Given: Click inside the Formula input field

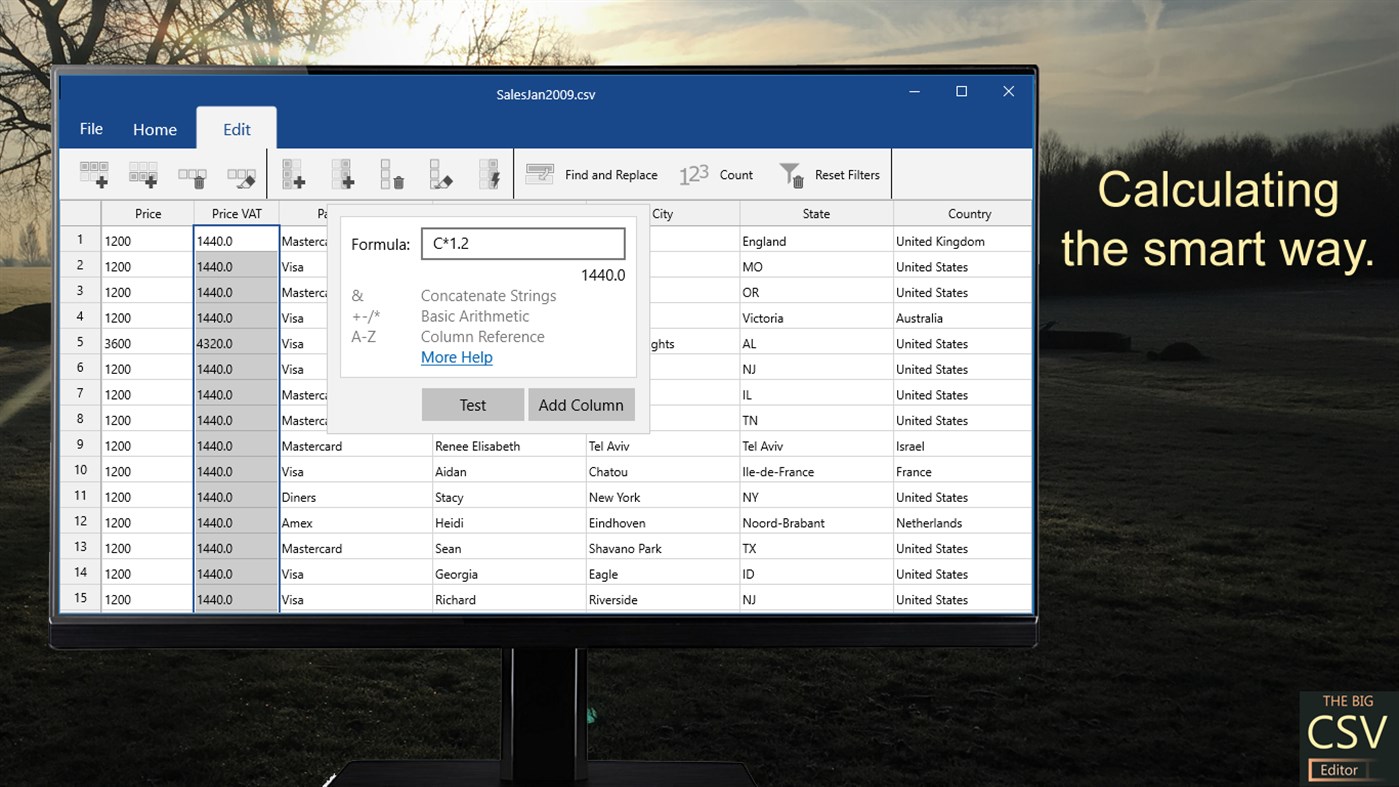Looking at the screenshot, I should click(522, 243).
